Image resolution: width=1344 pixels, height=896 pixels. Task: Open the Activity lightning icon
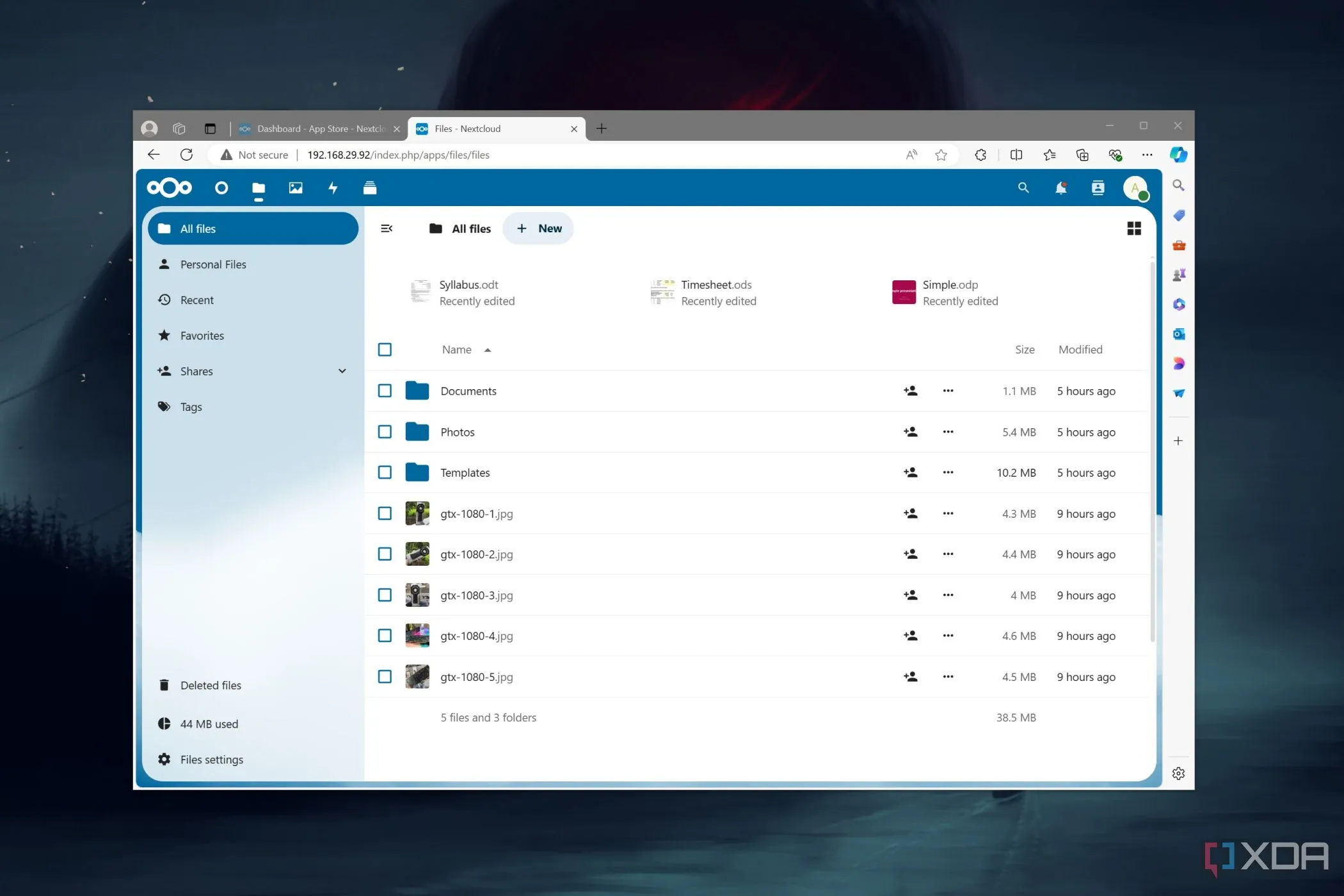click(333, 188)
